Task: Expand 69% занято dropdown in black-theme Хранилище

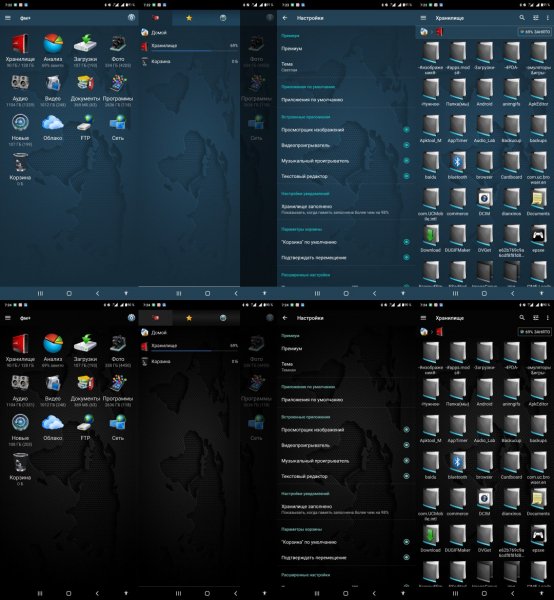Action: (534, 332)
